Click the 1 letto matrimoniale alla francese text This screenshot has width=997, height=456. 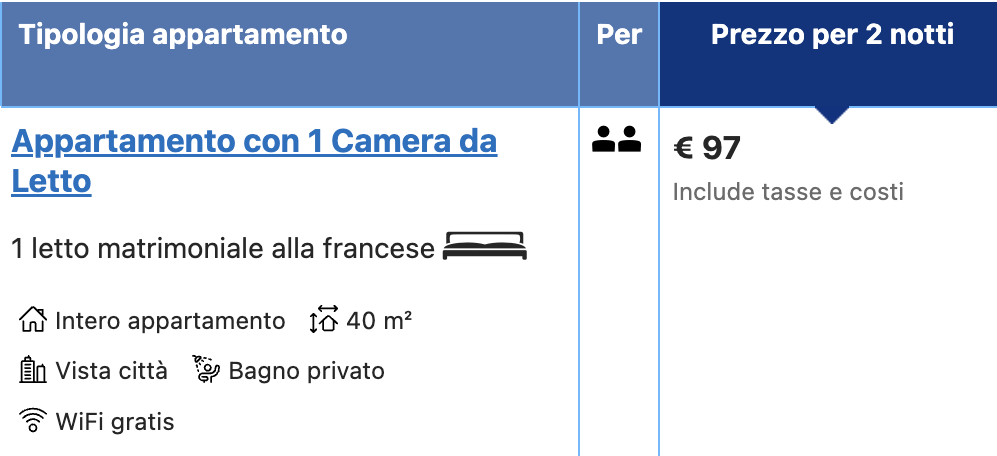(223, 248)
